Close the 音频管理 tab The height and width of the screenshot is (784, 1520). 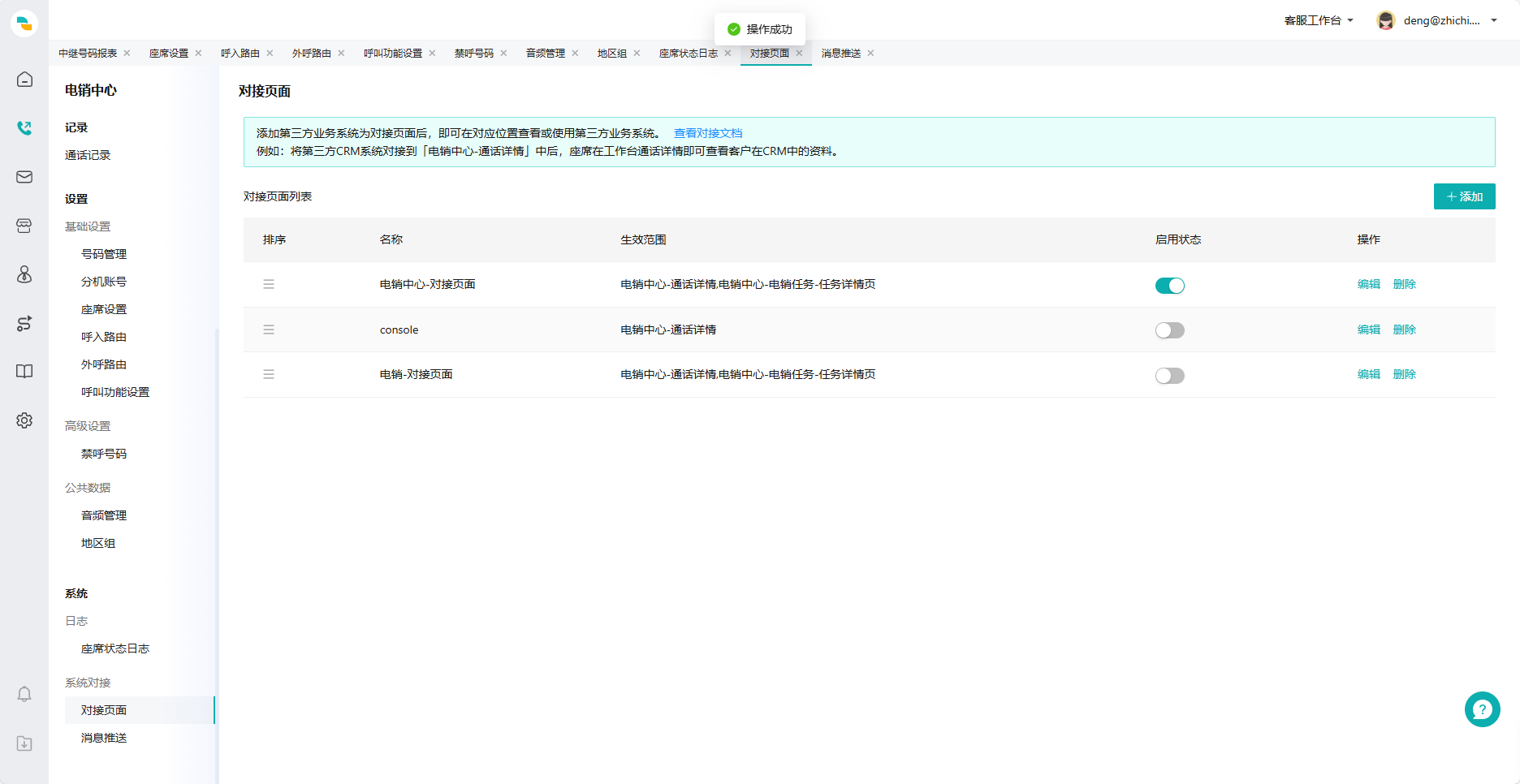coord(575,53)
